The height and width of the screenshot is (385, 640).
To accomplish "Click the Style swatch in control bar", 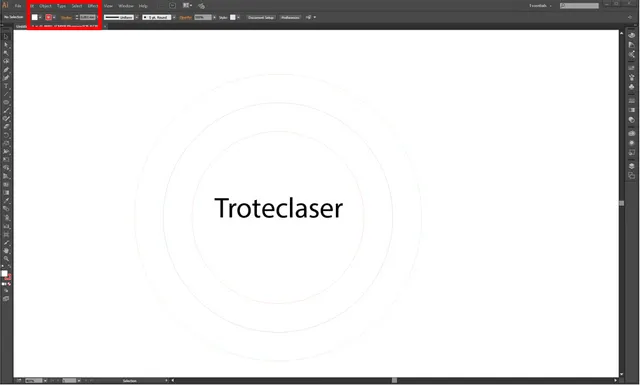I will [x=233, y=18].
